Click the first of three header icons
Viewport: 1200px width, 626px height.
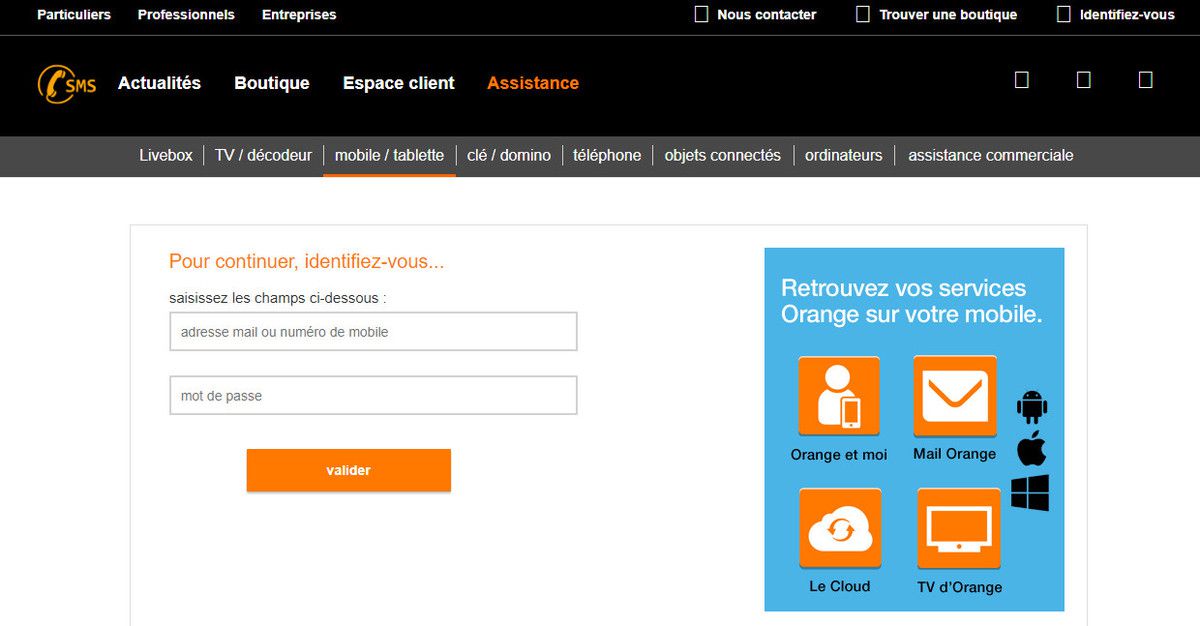[x=1022, y=80]
